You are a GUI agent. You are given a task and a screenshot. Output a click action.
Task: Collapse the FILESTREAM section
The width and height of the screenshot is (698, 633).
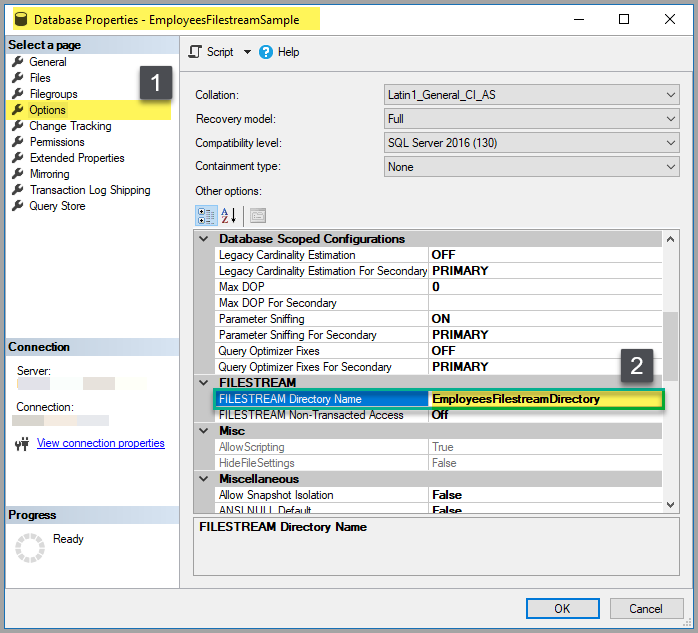click(x=204, y=383)
